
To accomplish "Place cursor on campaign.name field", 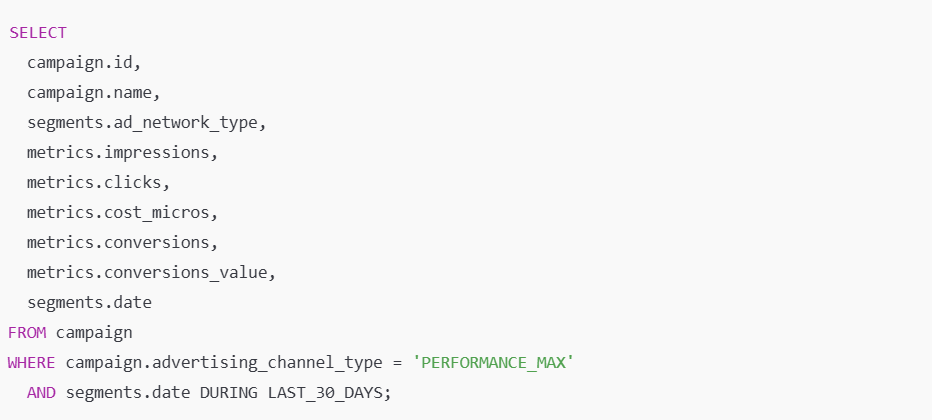I will pyautogui.click(x=93, y=92).
